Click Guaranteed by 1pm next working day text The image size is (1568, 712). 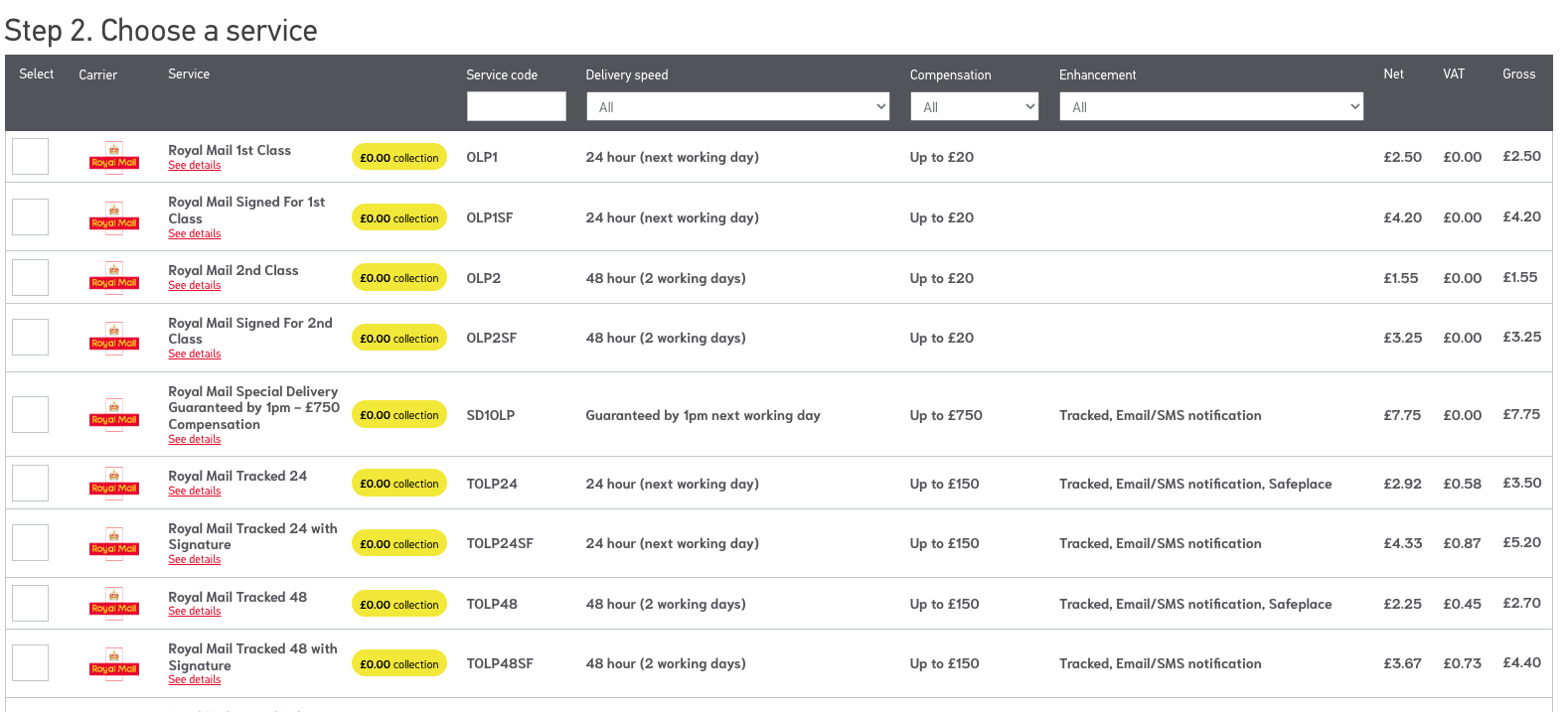(x=704, y=415)
